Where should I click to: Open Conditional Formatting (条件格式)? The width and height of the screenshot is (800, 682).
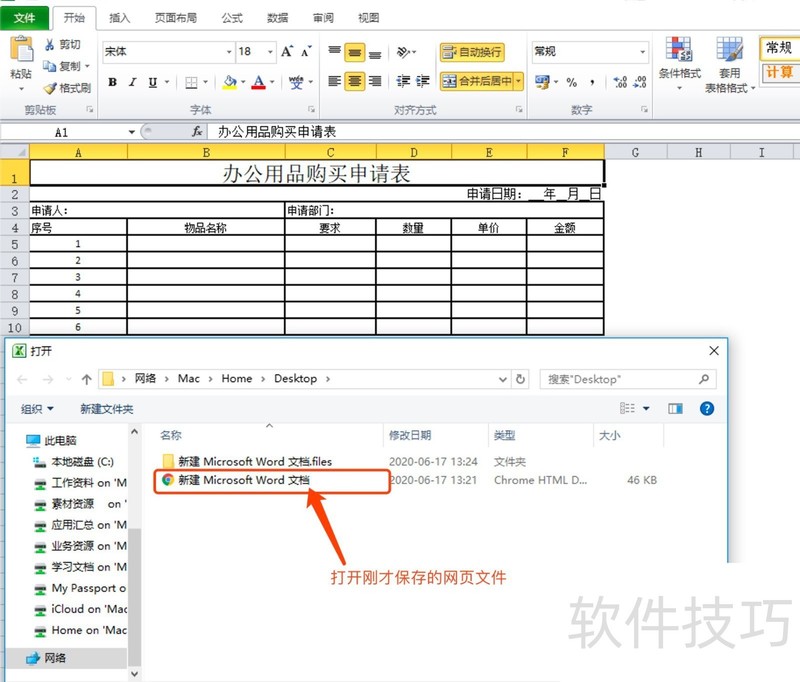680,64
